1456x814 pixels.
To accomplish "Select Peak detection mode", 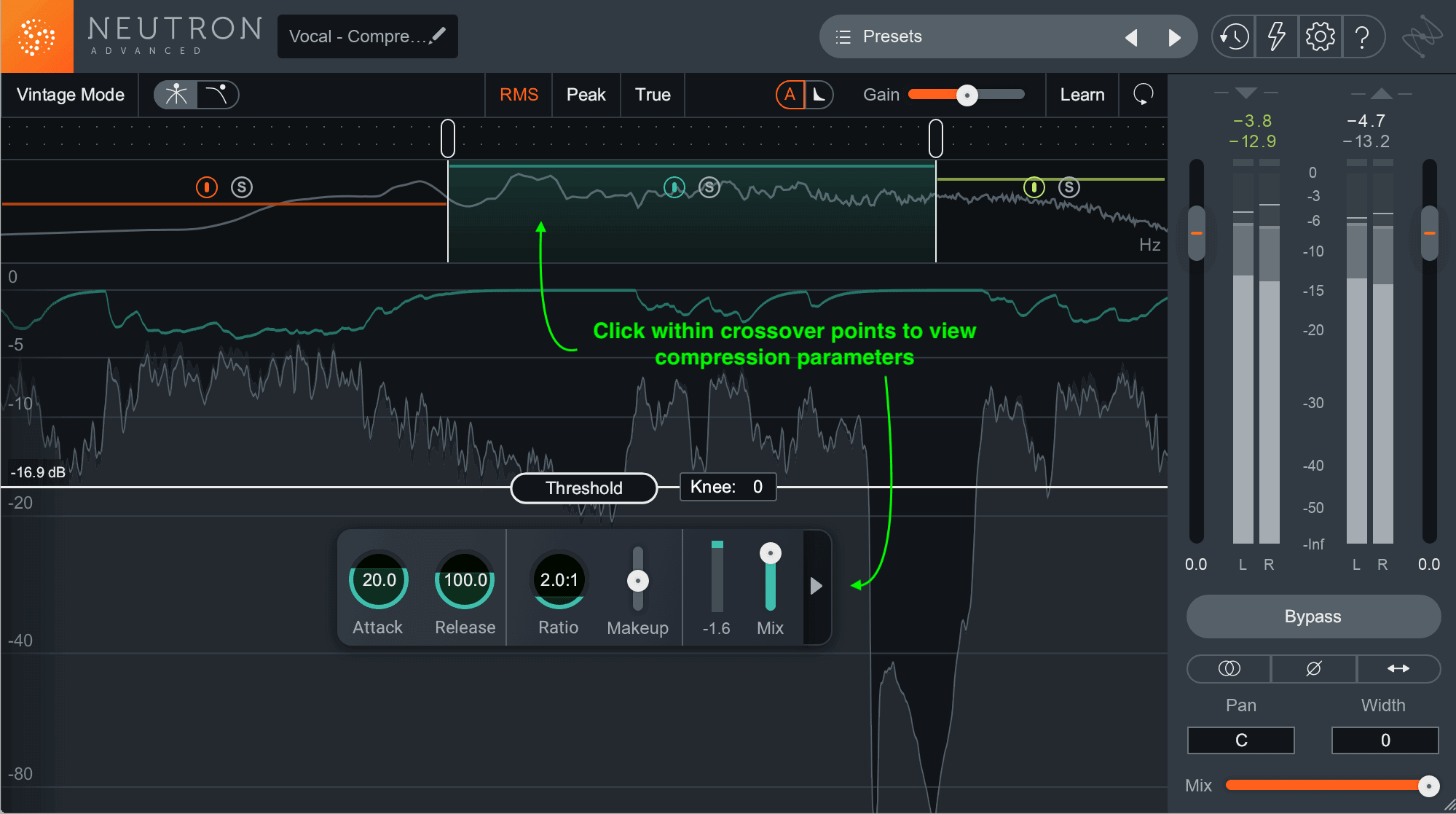I will coord(586,95).
